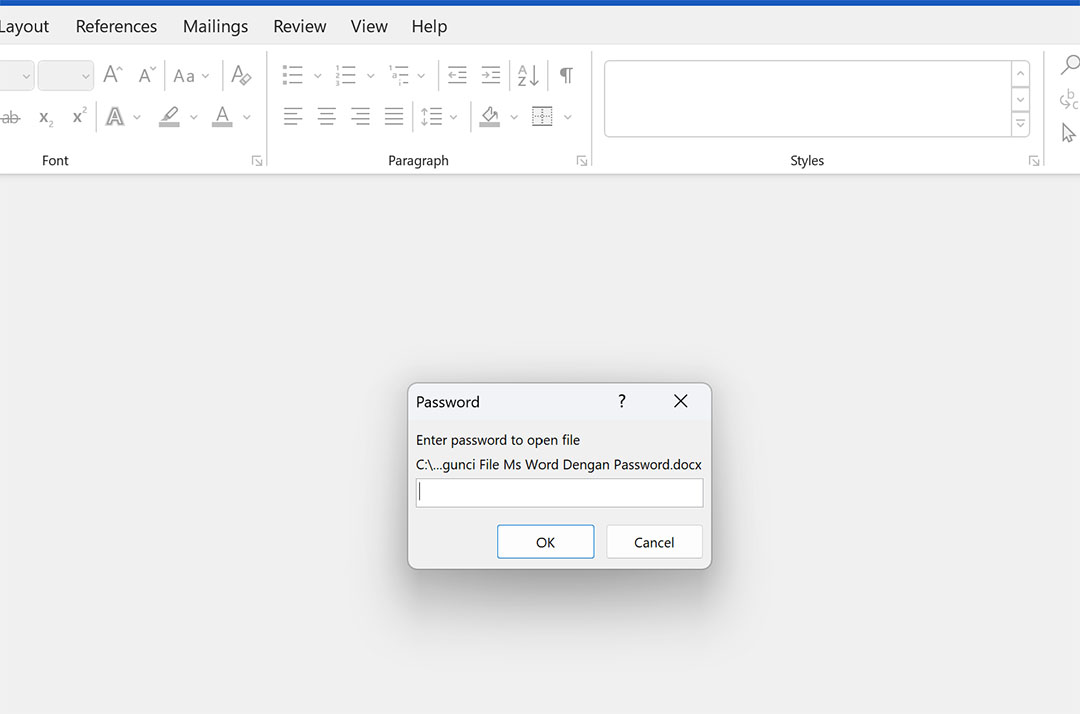Apply Subscript formatting
1080x714 pixels.
[45, 117]
